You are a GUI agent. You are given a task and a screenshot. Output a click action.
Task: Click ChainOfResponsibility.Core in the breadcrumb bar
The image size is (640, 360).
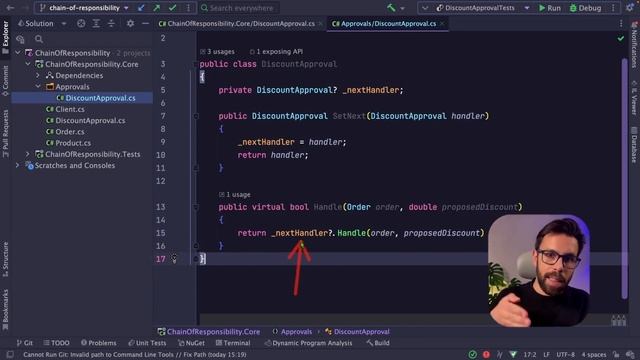[209, 331]
